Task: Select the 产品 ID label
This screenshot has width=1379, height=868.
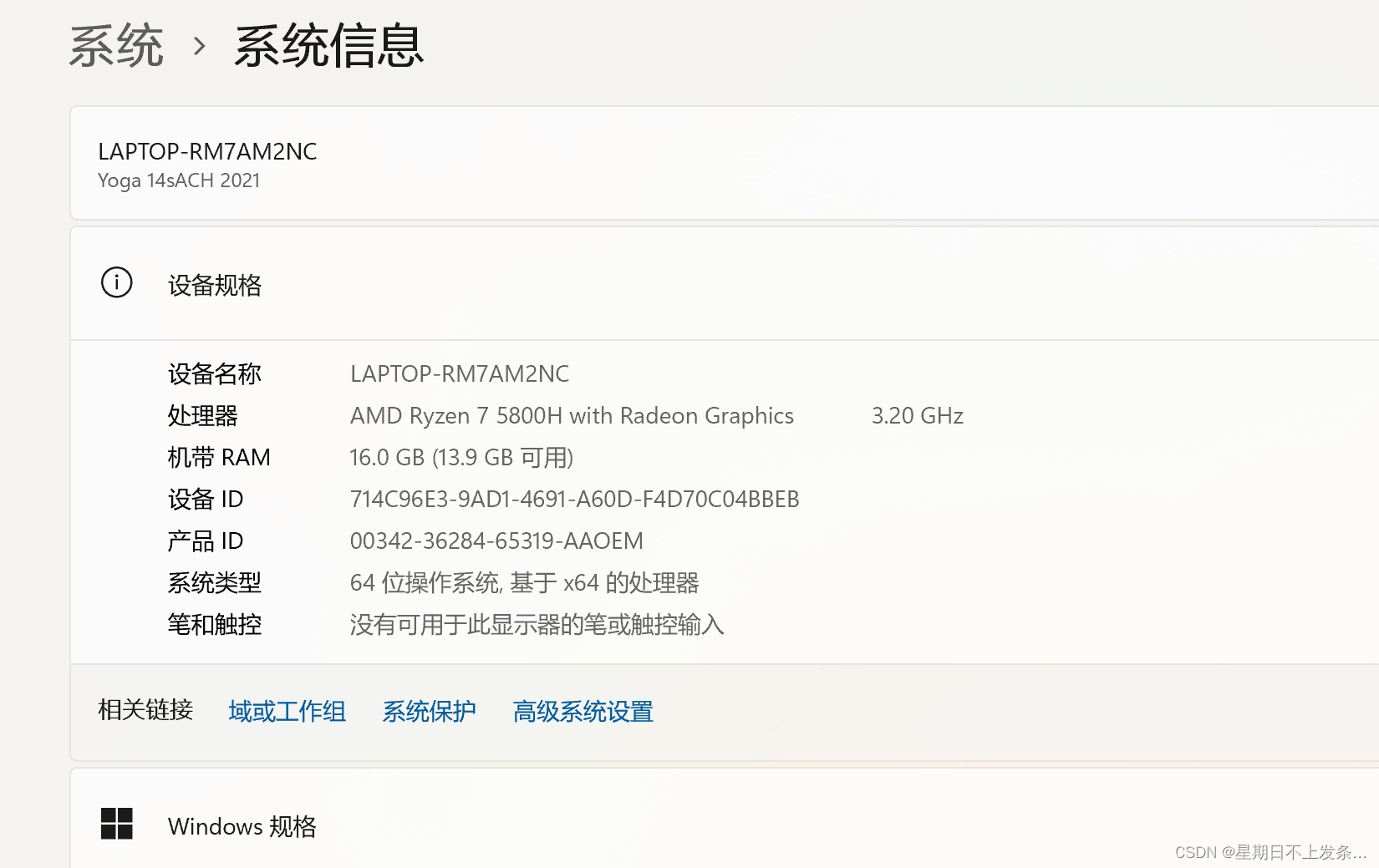Action: click(206, 541)
